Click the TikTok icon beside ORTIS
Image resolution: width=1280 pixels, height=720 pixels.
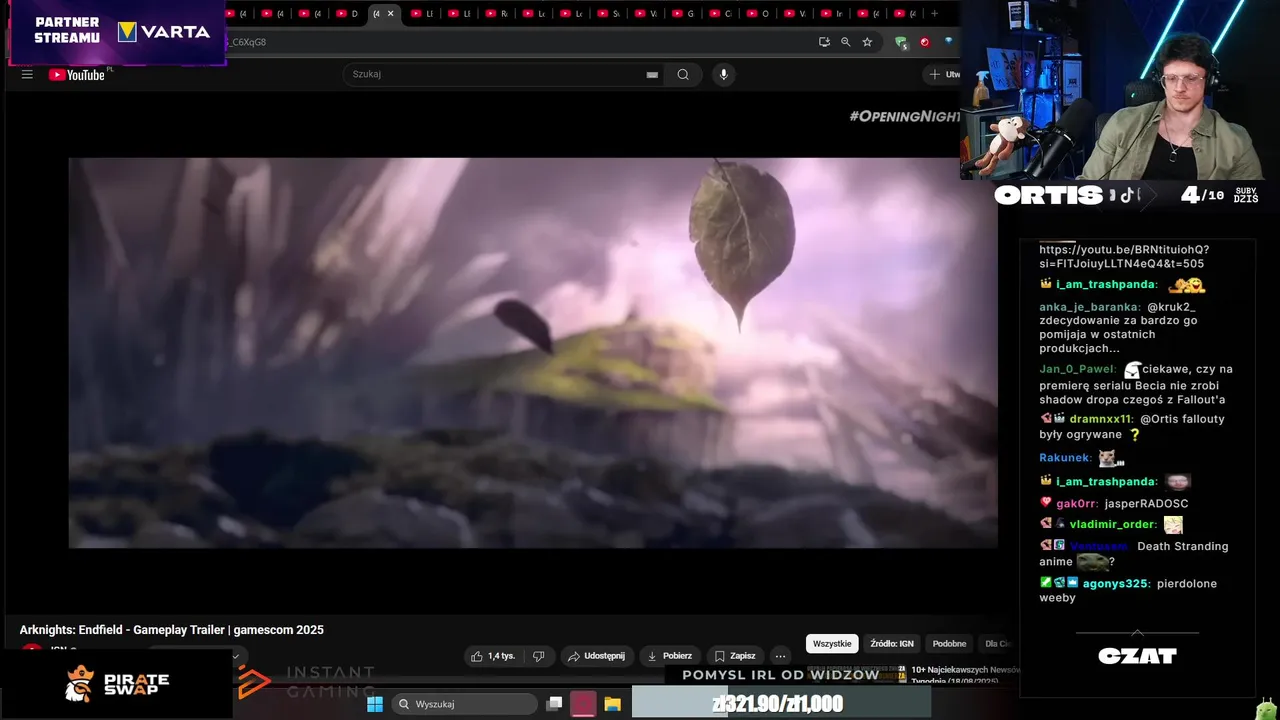point(1127,196)
